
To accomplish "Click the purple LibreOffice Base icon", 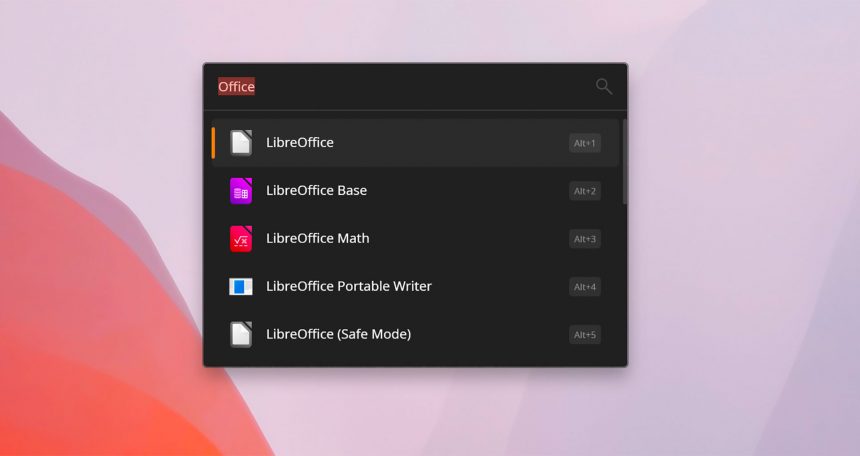I will (241, 190).
